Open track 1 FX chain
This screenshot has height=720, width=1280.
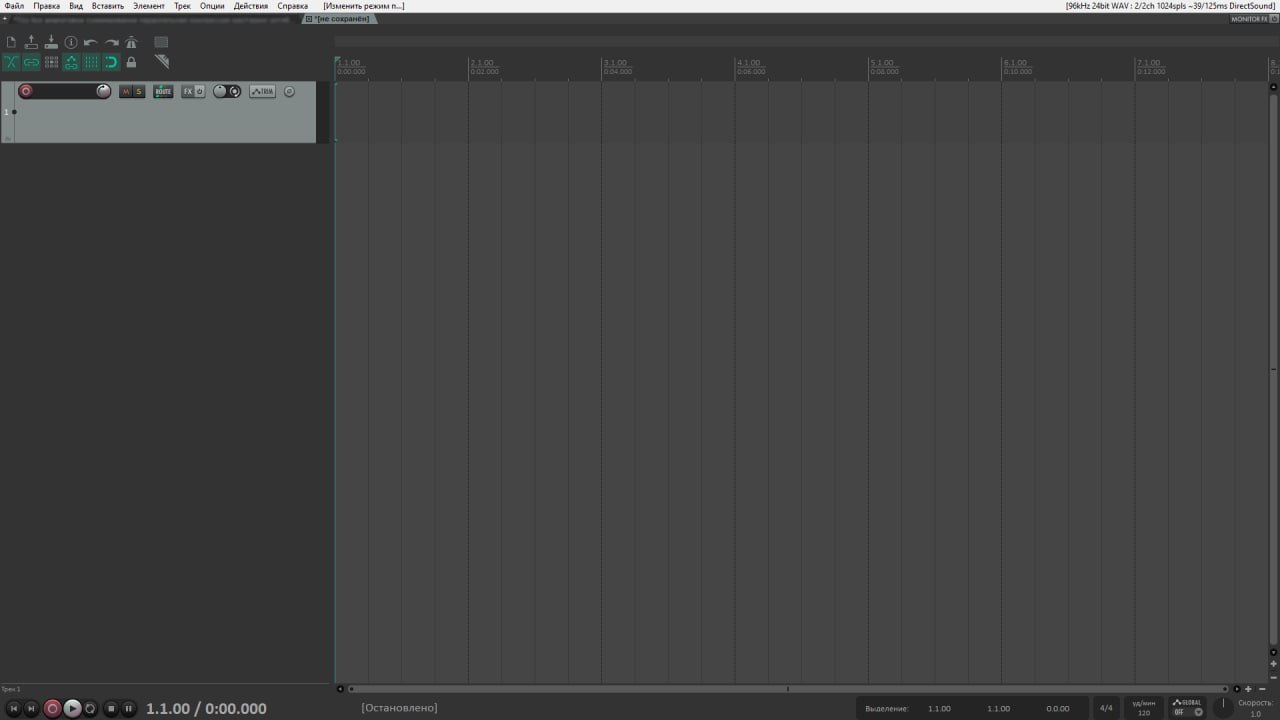(x=187, y=91)
